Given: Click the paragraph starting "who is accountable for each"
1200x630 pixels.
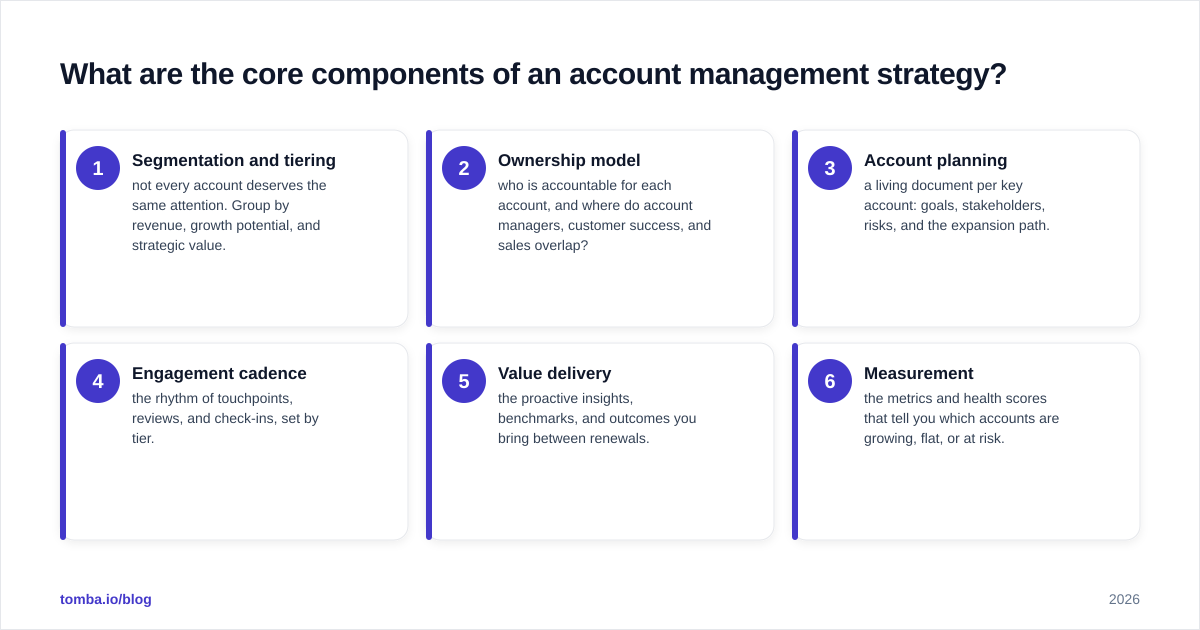Looking at the screenshot, I should 605,215.
